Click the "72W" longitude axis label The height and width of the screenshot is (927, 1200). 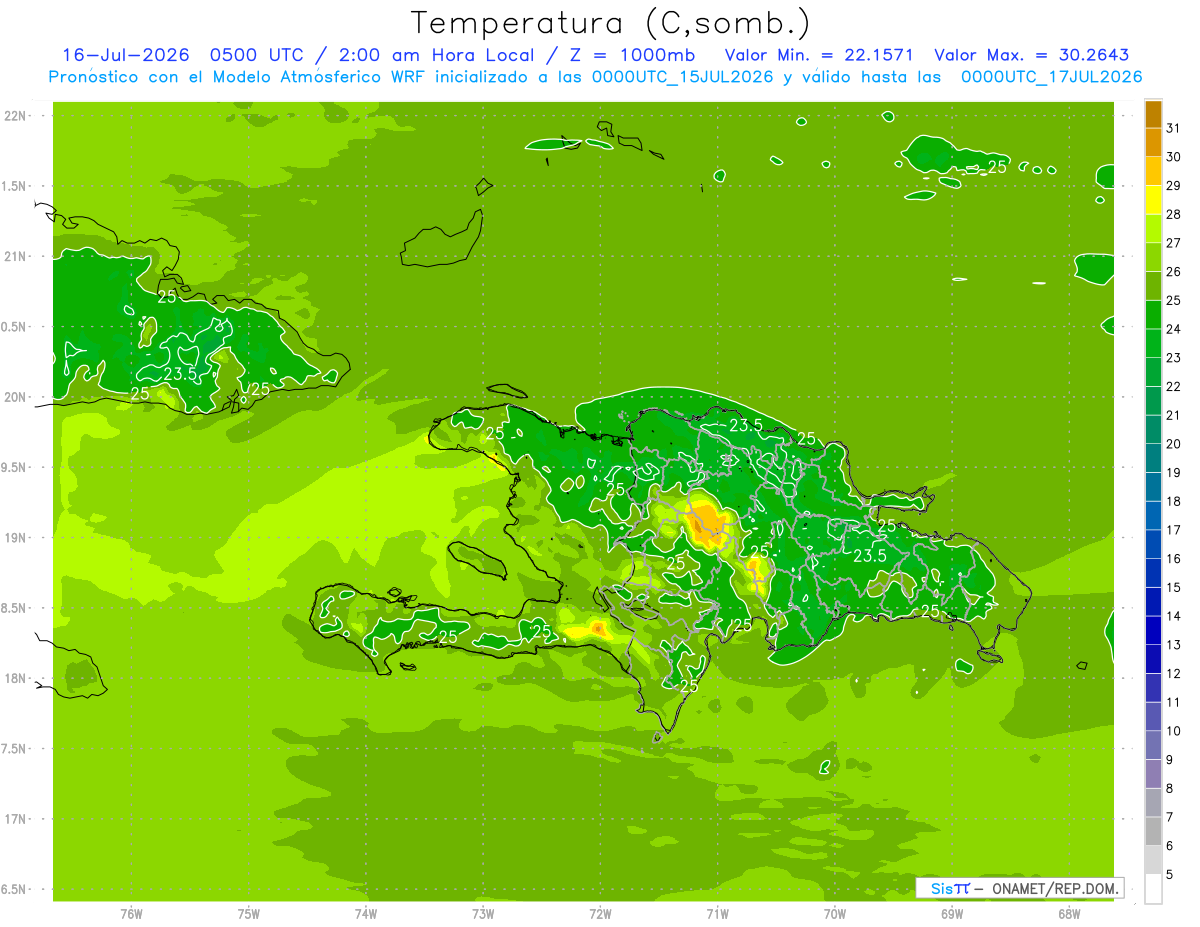[x=600, y=914]
